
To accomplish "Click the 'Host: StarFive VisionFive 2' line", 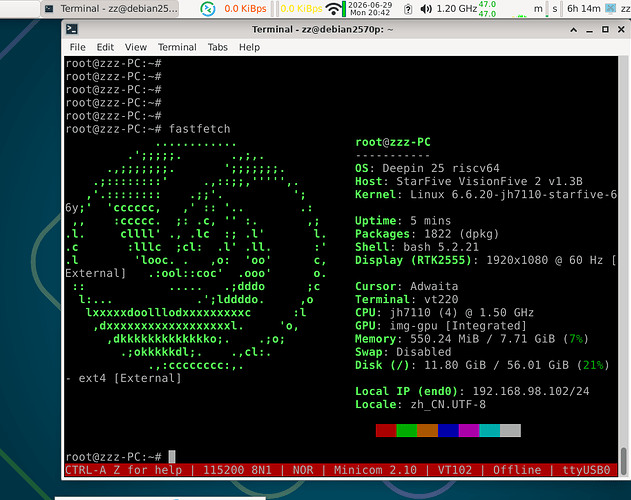I will pos(469,182).
